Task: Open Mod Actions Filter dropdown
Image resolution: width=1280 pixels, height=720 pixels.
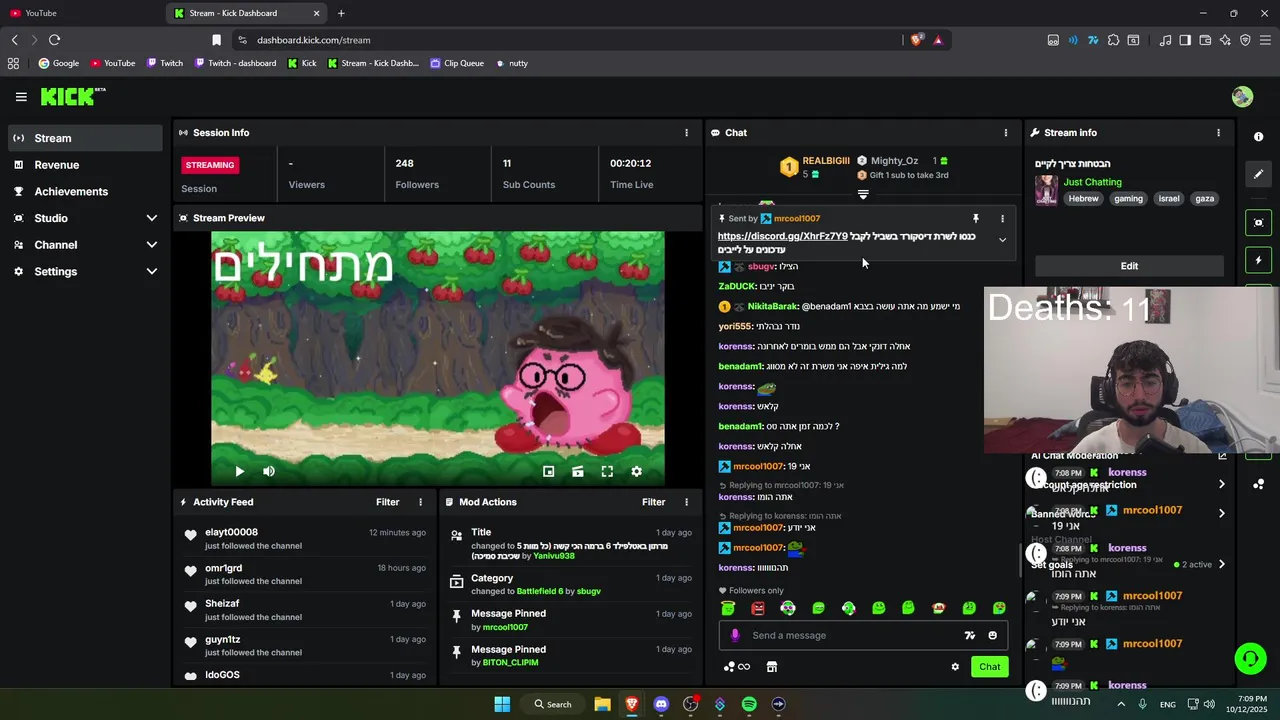Action: 653,502
